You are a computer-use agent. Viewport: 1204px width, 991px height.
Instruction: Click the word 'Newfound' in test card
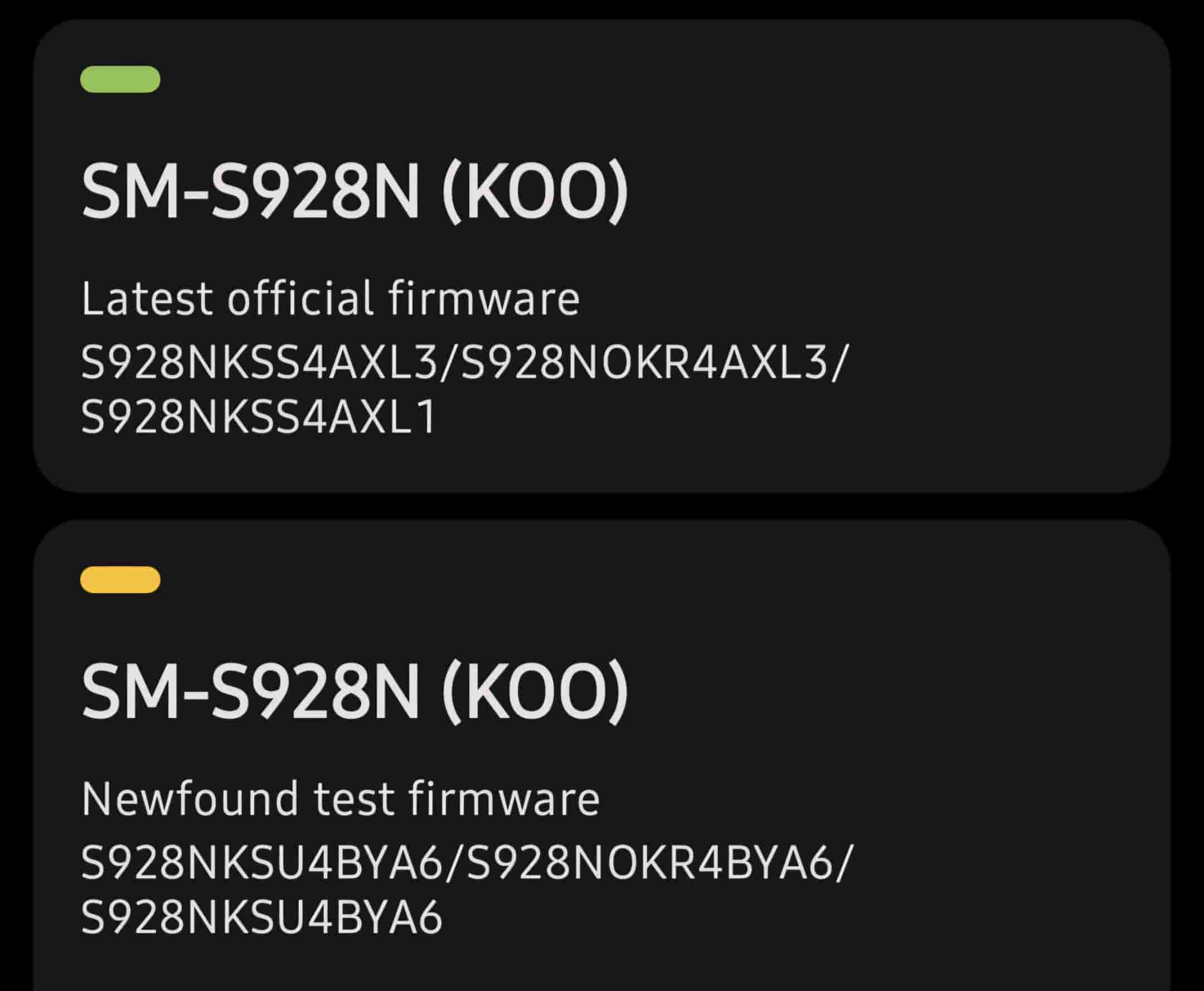190,799
